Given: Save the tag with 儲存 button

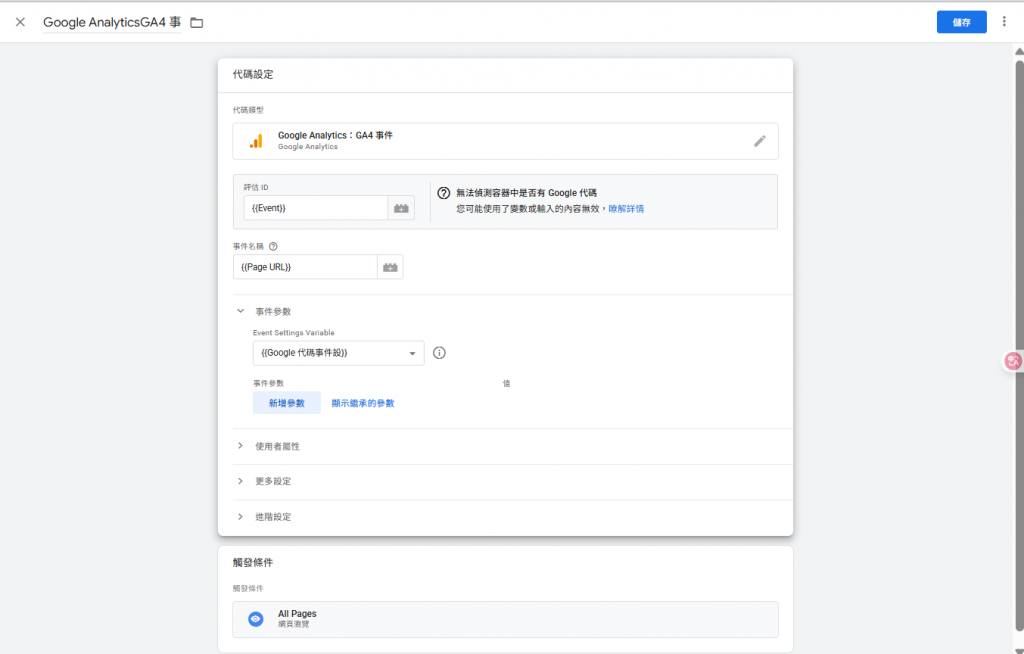Looking at the screenshot, I should point(961,22).
